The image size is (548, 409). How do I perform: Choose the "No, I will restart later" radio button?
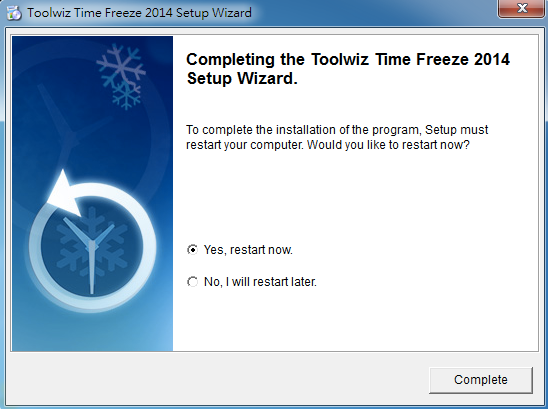pos(192,281)
